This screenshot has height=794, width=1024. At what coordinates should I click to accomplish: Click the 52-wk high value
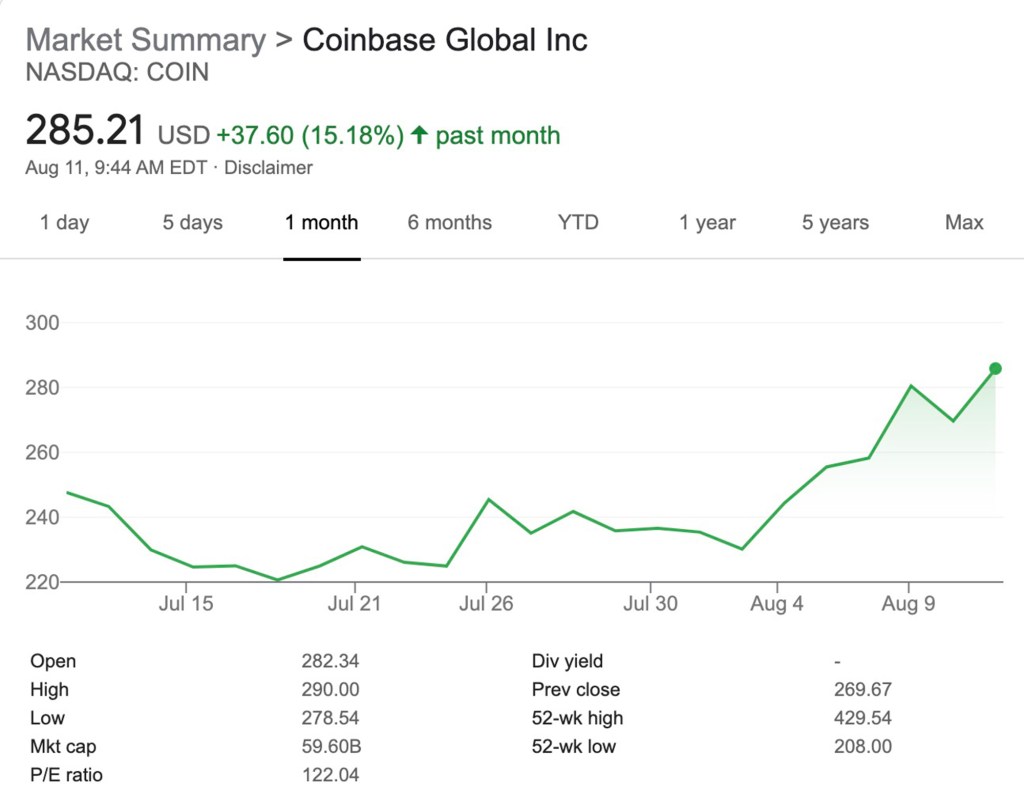coord(862,718)
